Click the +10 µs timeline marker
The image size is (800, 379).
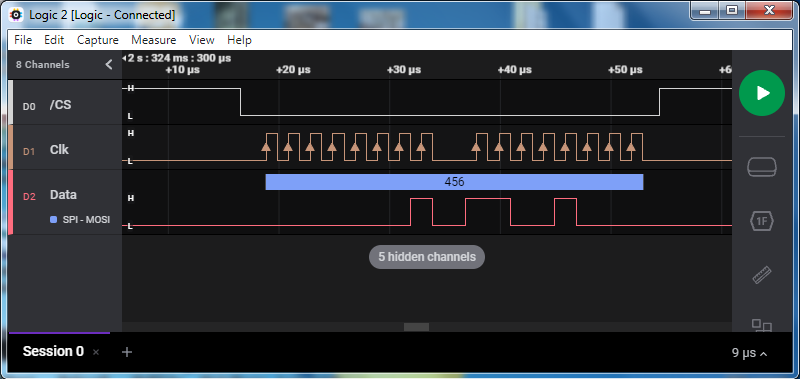tap(183, 69)
